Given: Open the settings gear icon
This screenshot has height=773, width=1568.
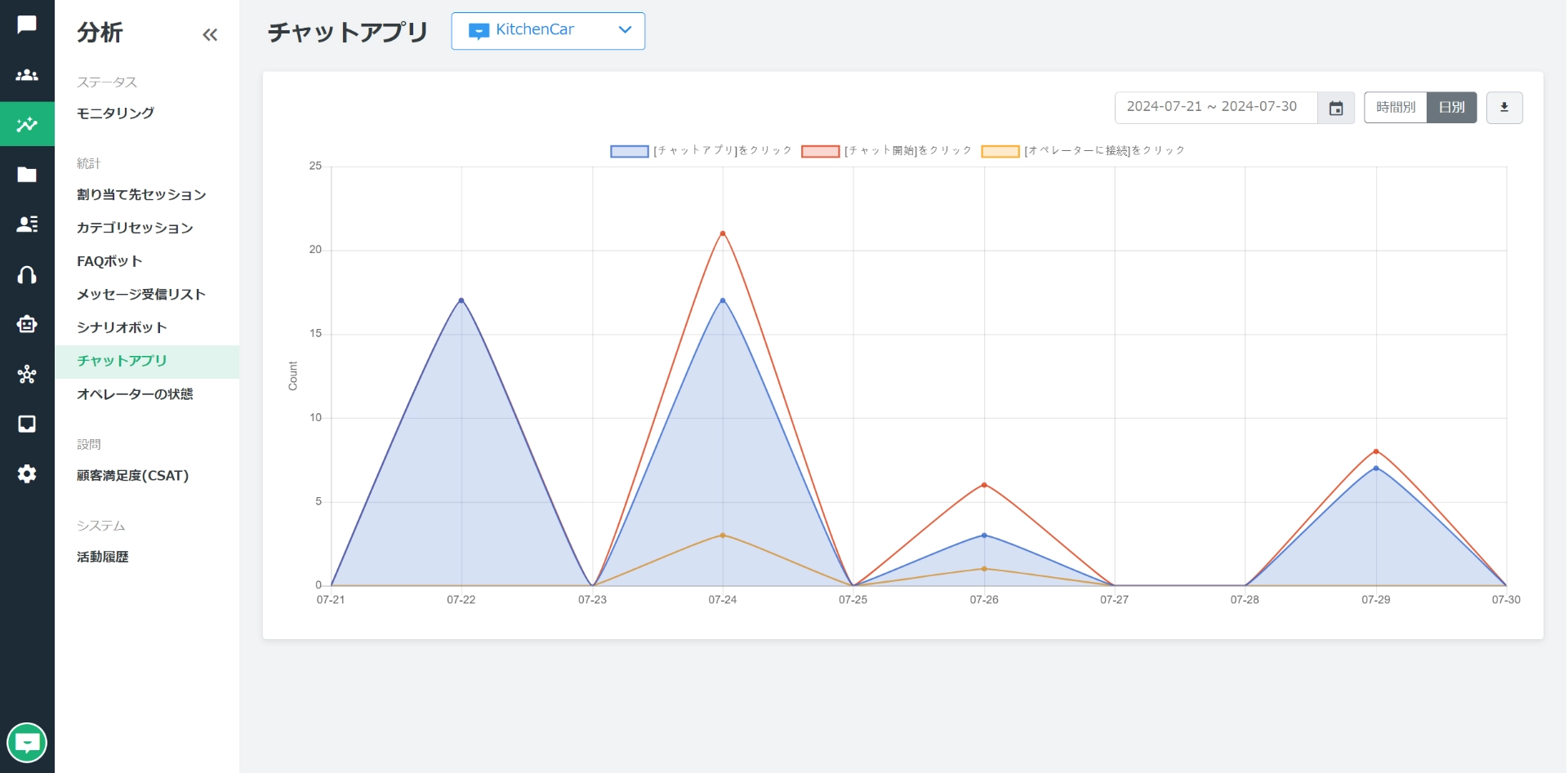Looking at the screenshot, I should click(x=27, y=473).
